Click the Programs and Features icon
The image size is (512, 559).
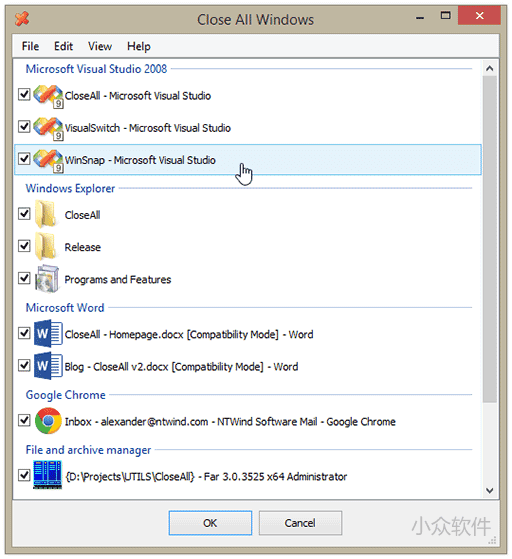coord(47,279)
